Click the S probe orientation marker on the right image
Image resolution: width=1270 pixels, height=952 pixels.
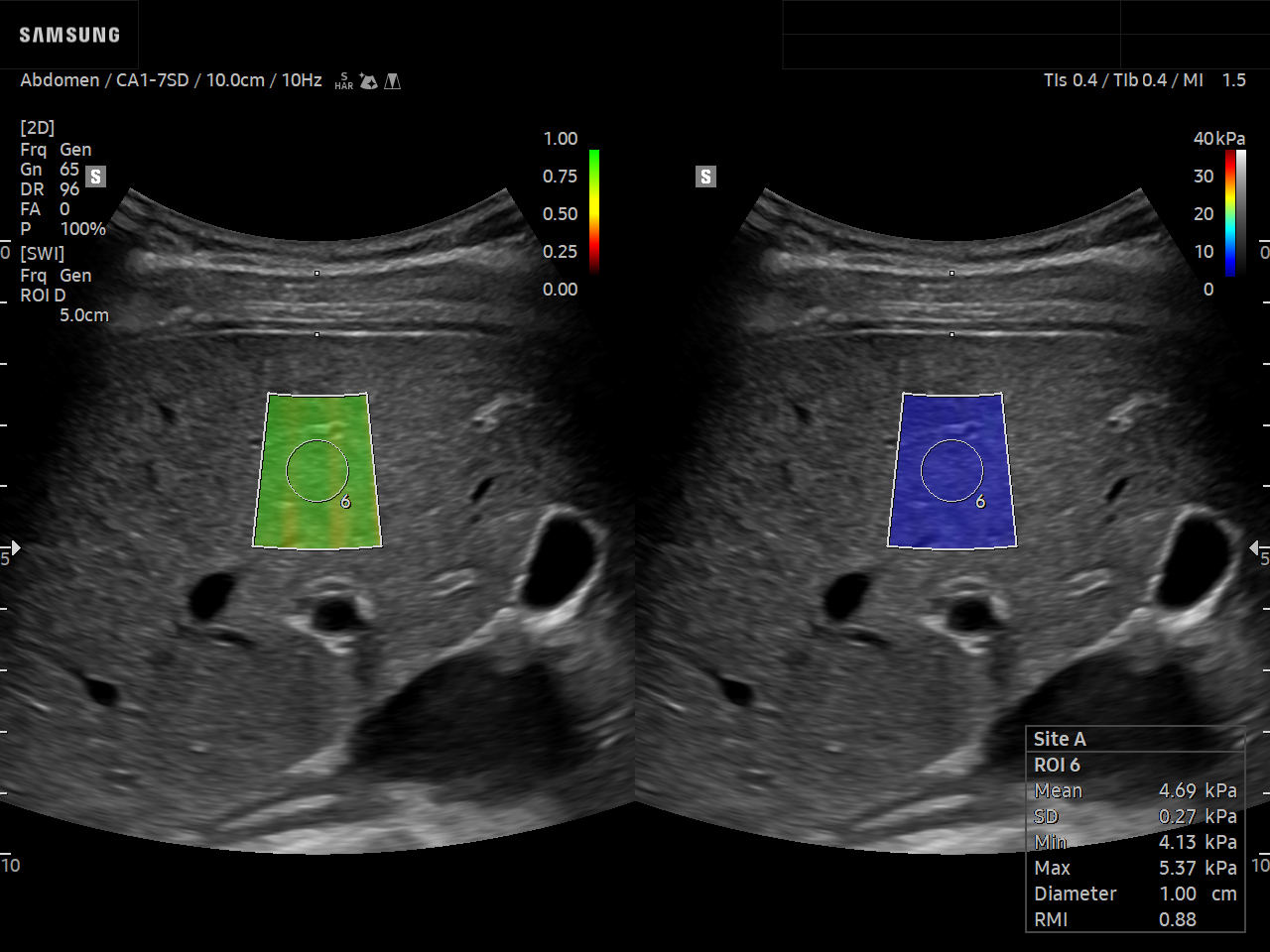[x=705, y=177]
